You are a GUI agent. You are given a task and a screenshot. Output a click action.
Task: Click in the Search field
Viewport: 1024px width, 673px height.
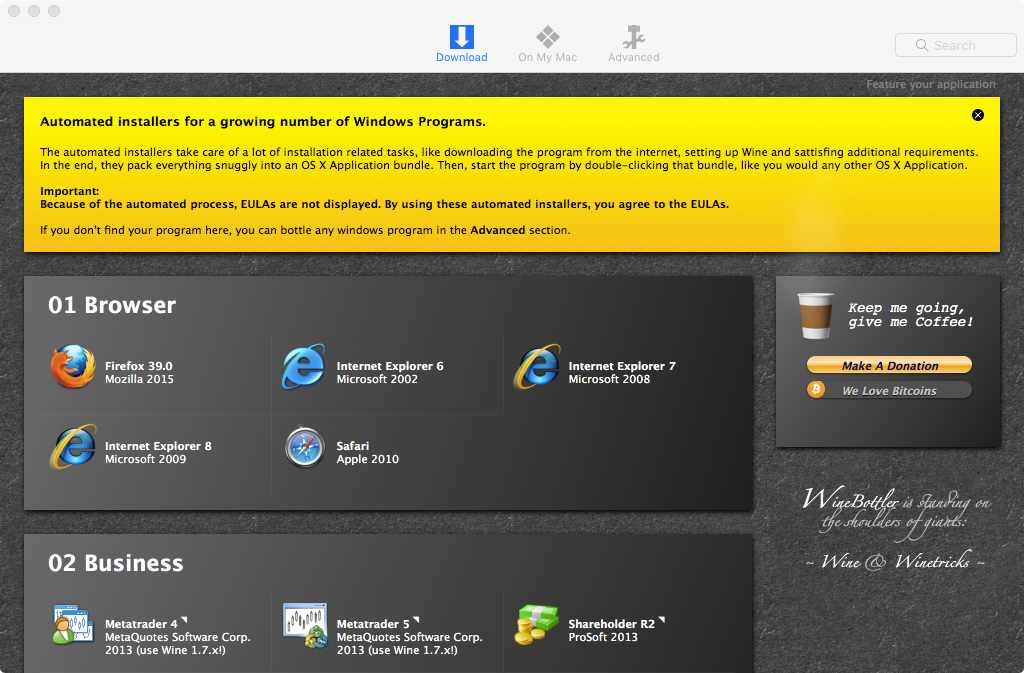pyautogui.click(x=955, y=45)
